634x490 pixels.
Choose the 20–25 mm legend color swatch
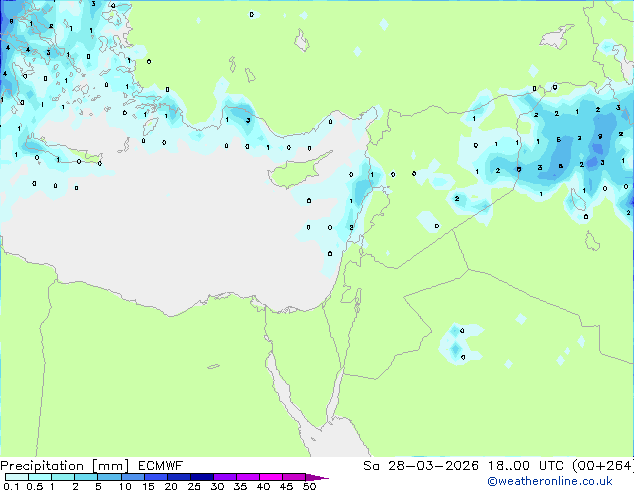click(x=179, y=477)
